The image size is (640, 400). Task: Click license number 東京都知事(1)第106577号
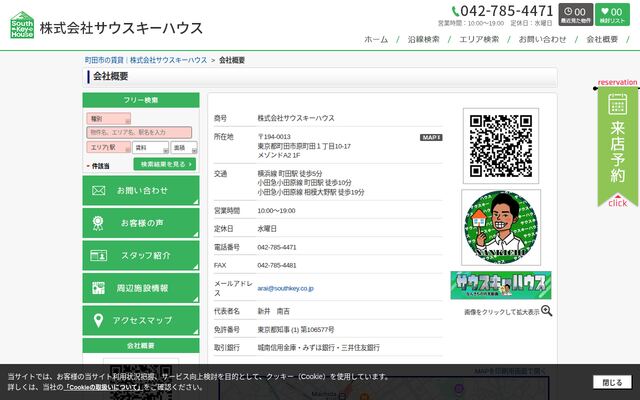[296, 329]
